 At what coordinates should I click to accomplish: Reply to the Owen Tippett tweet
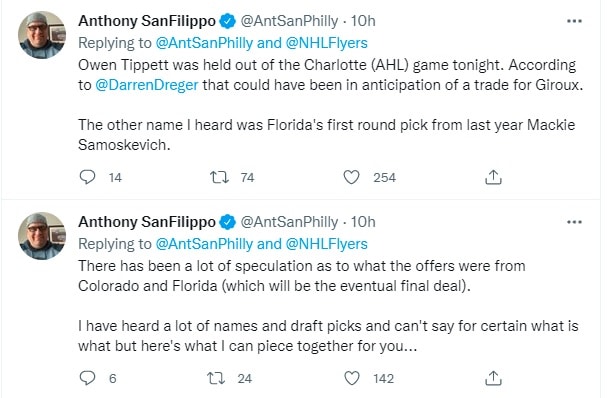[x=87, y=177]
